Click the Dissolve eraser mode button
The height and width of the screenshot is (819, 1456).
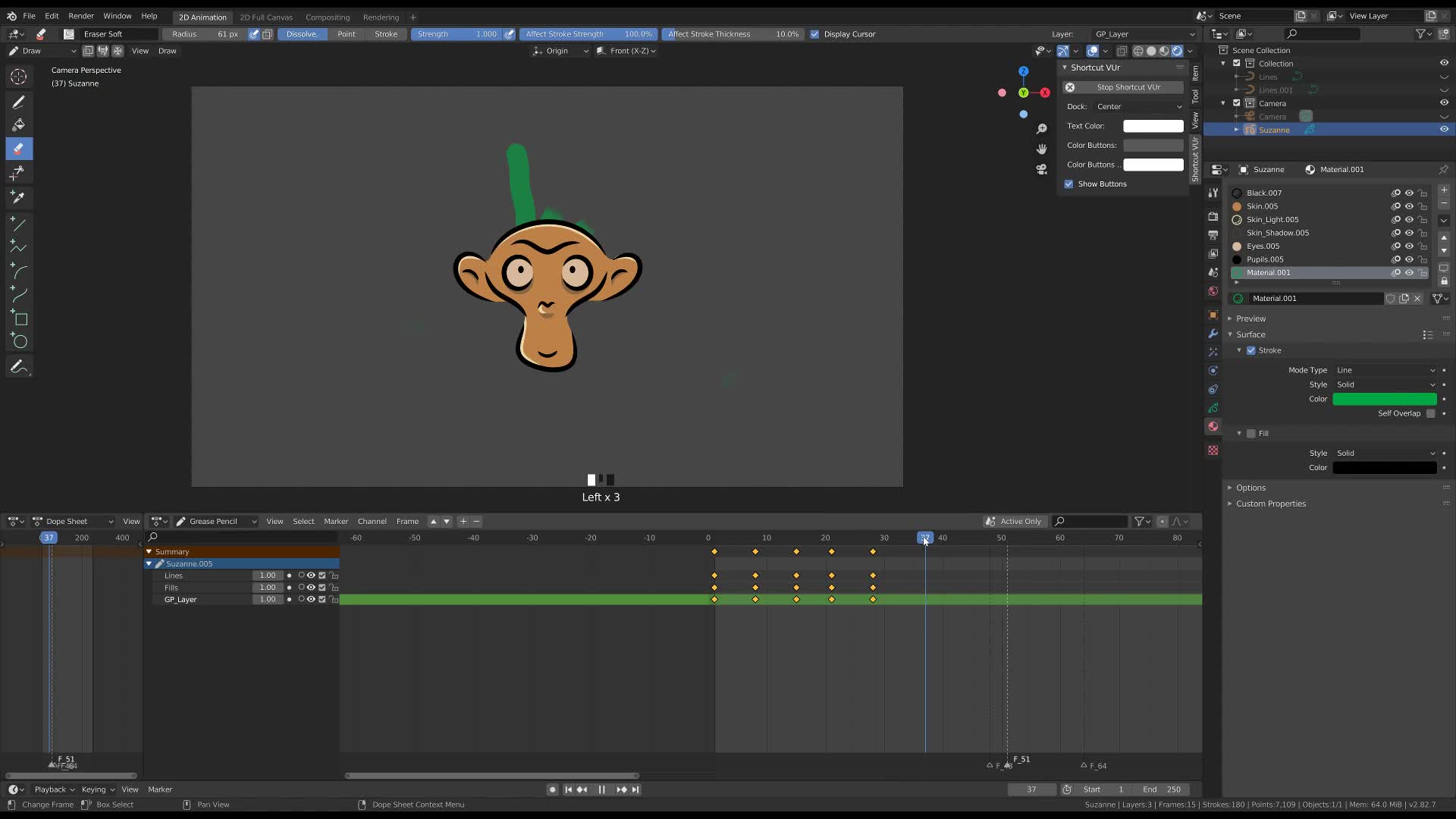[302, 34]
